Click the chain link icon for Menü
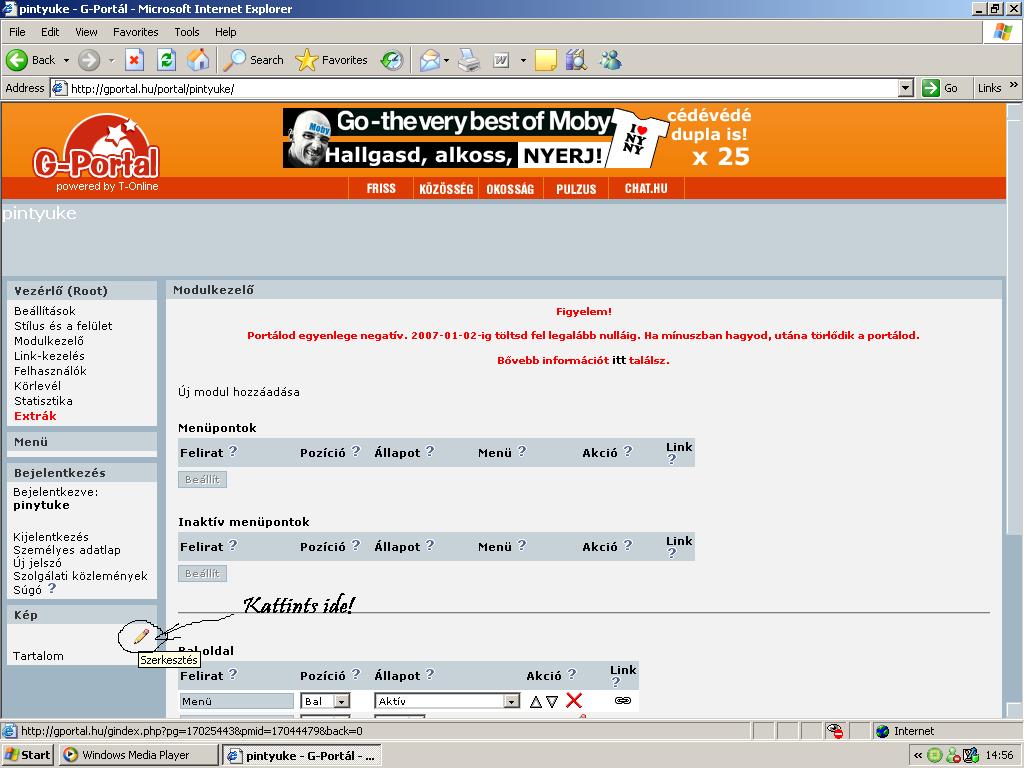This screenshot has width=1024, height=768. (x=622, y=701)
